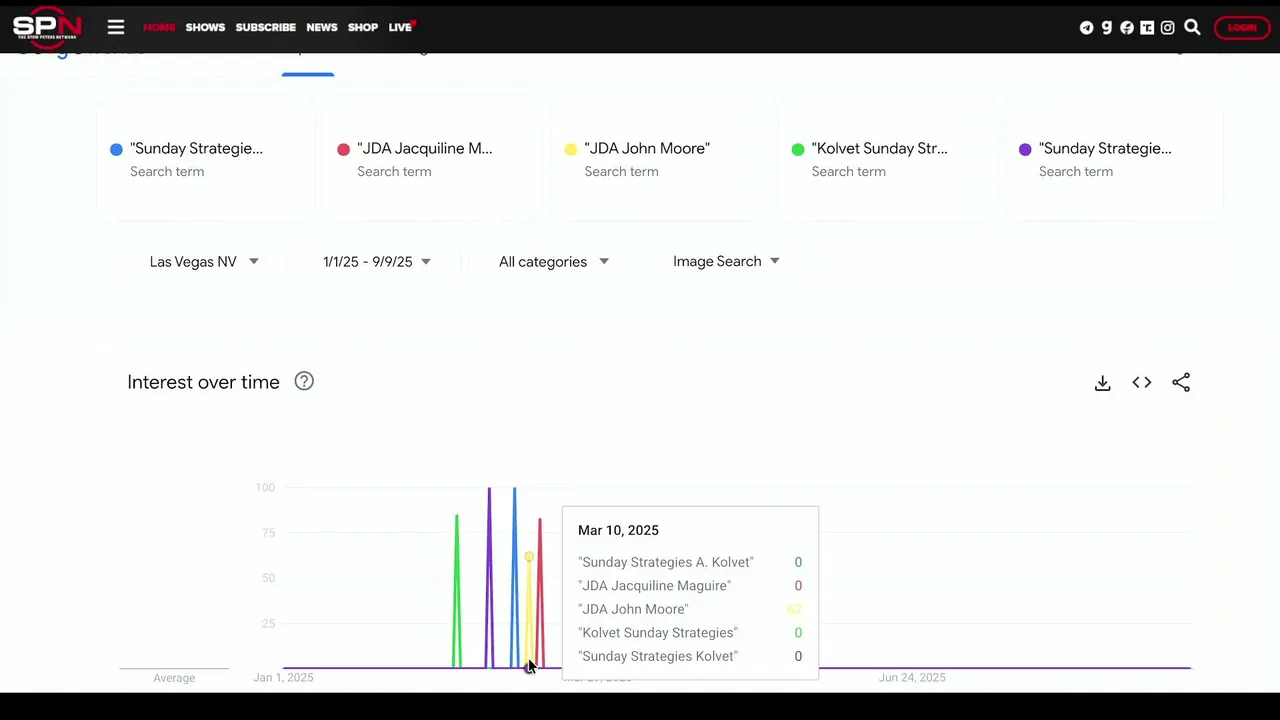Click the Interest over time heading
This screenshot has width=1280, height=720.
pos(203,382)
